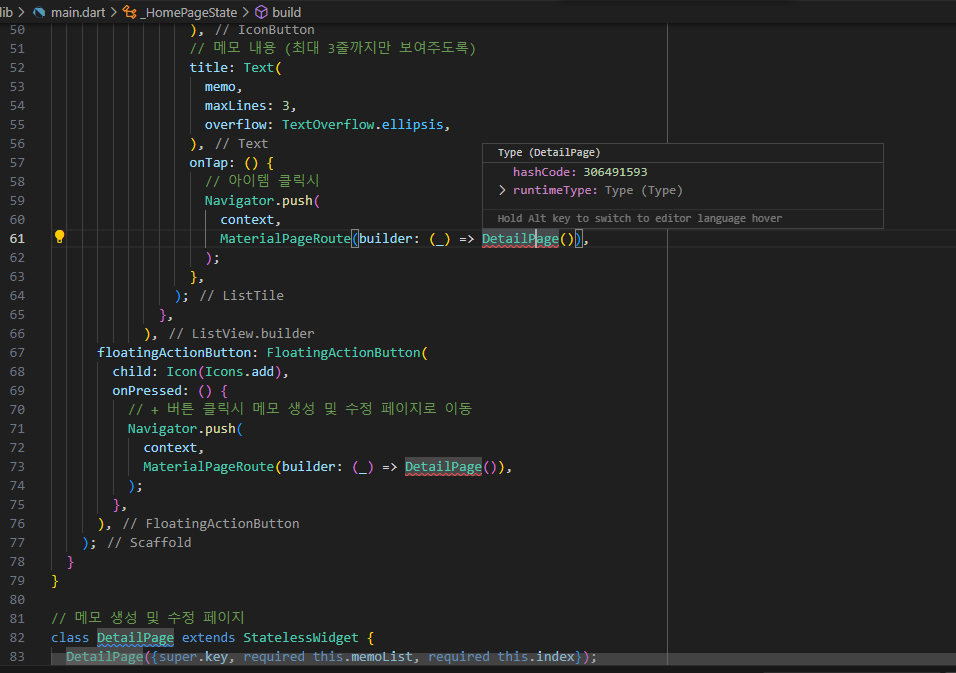Click the // IconButton closing label on line 50

click(265, 30)
